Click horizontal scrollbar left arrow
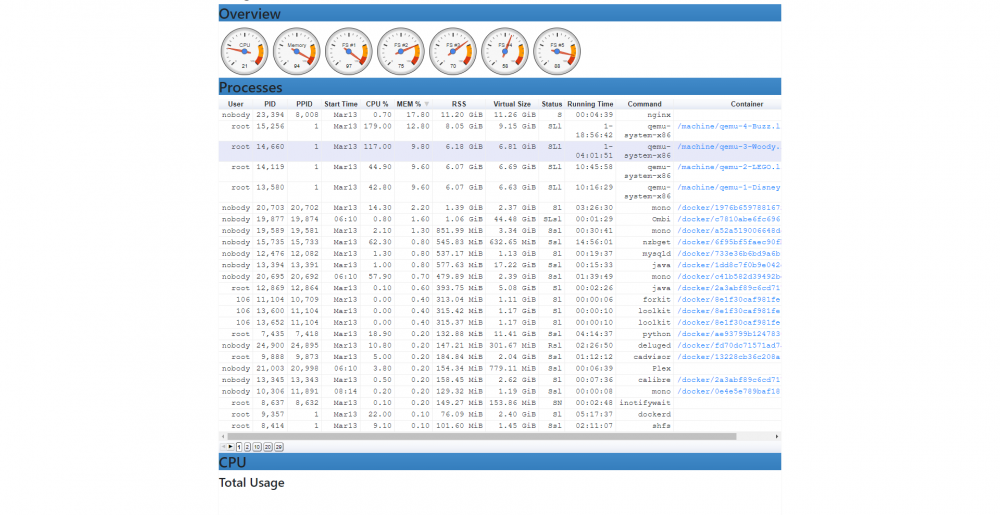Screen dimensions: 1000x515 [223, 437]
